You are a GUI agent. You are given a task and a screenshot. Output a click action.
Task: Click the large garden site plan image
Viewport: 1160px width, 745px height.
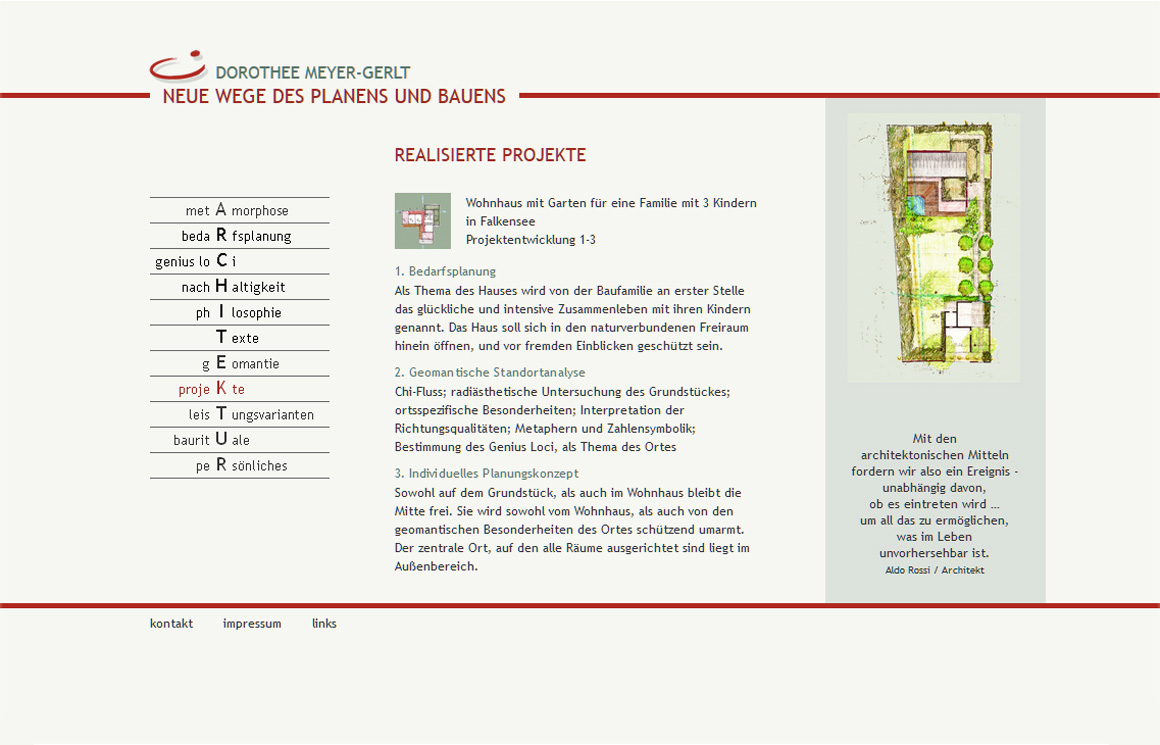(934, 247)
